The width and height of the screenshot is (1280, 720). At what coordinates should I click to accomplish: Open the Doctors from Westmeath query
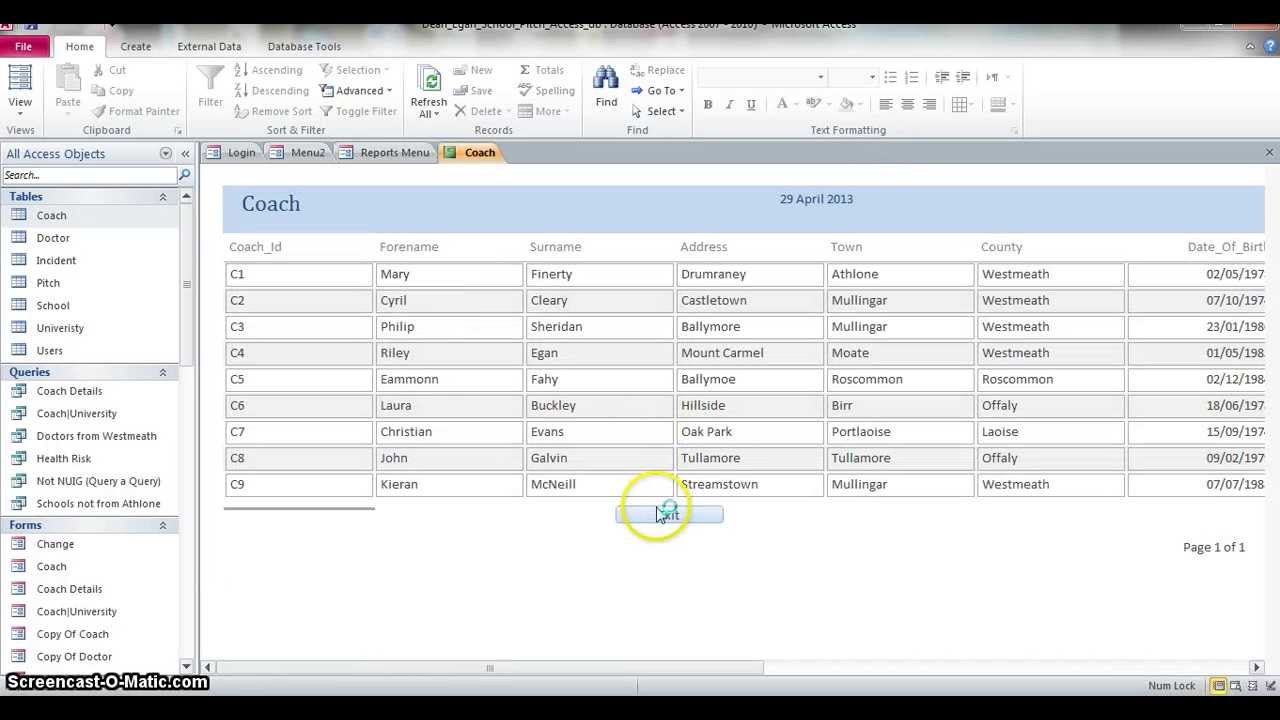point(96,436)
